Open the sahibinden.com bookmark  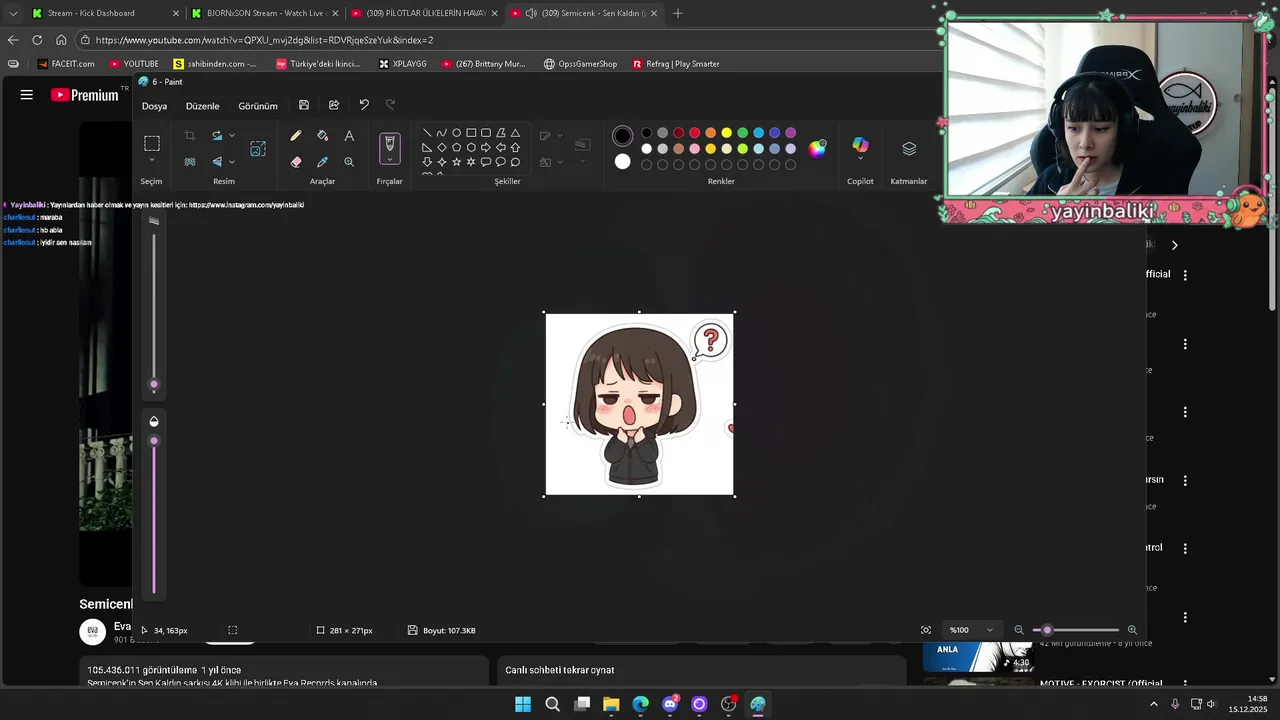214,64
